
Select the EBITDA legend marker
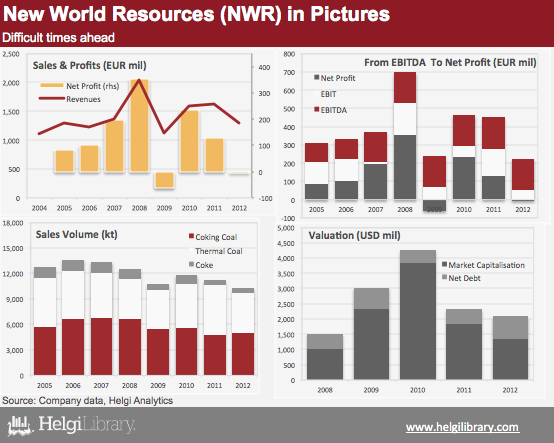317,110
